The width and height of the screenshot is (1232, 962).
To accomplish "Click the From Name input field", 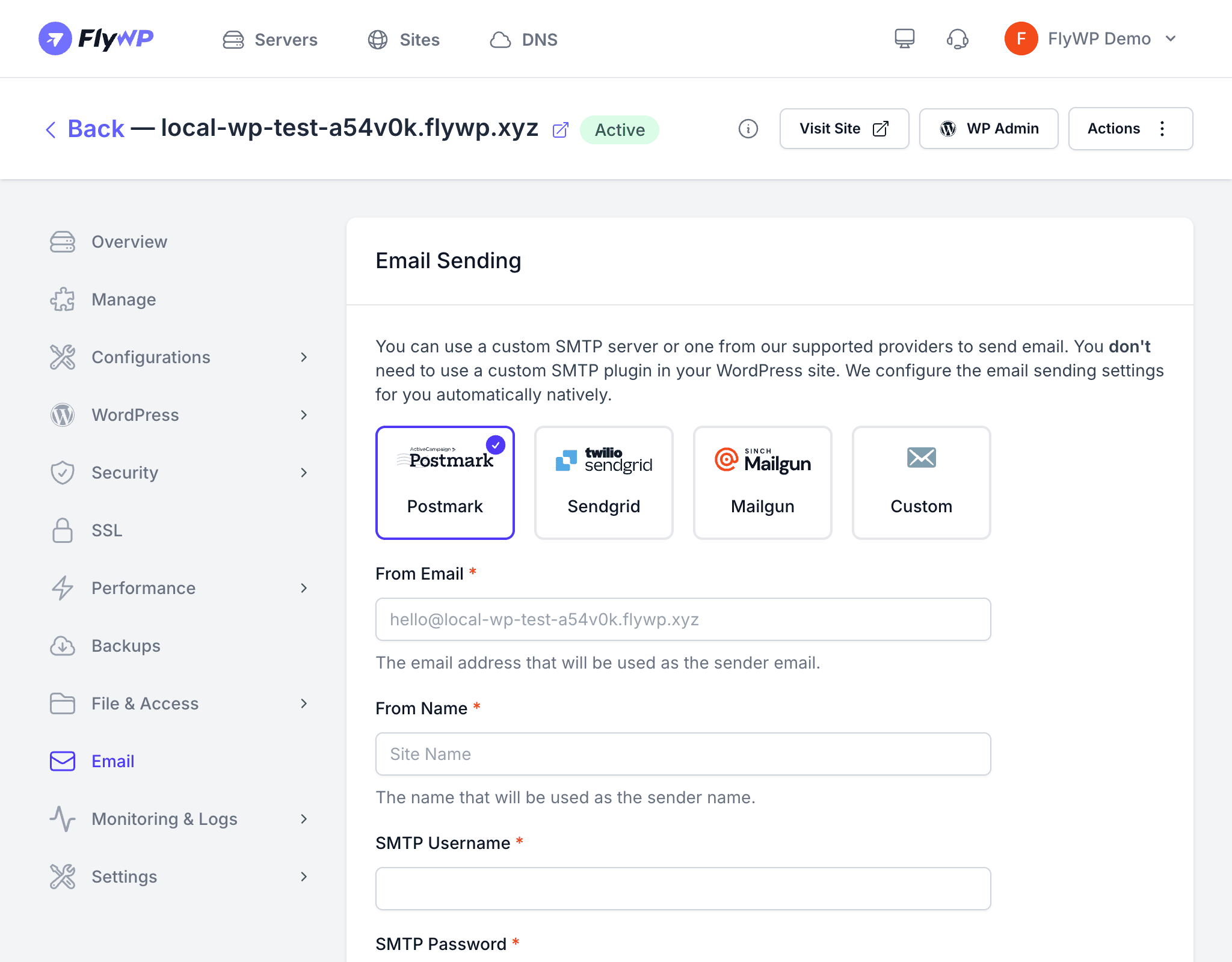I will [x=683, y=754].
